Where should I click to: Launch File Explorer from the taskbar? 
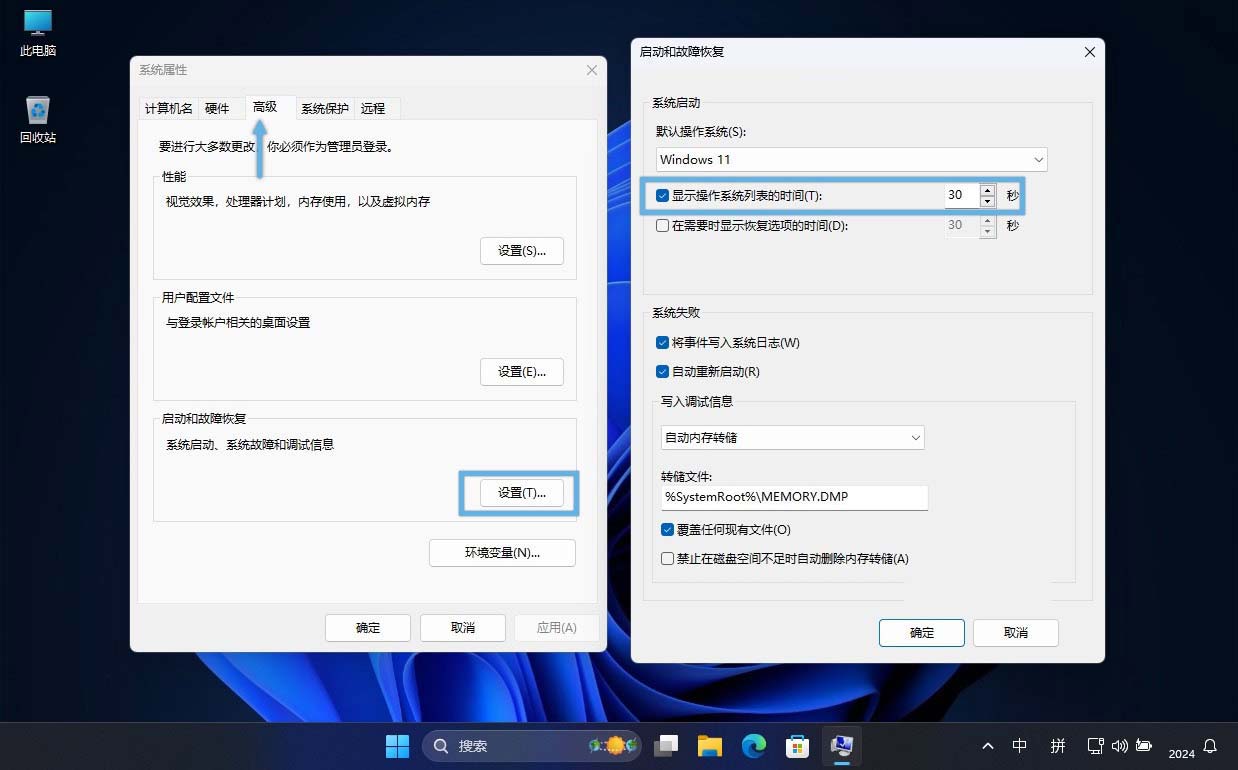pos(710,746)
